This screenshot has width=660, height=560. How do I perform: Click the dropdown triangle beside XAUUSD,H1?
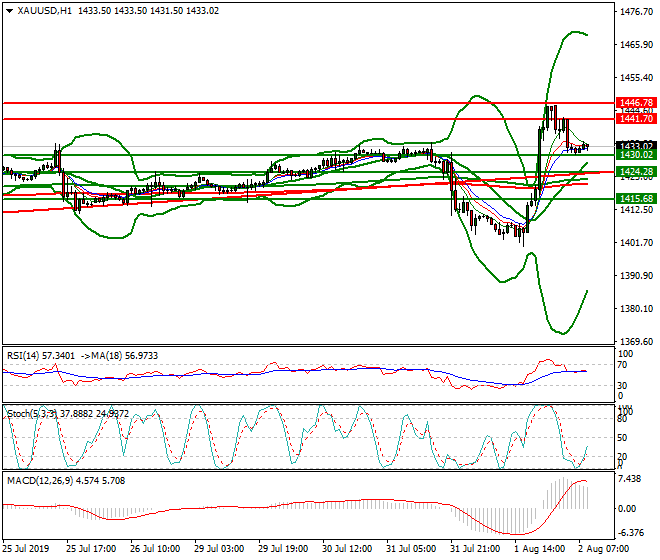click(9, 11)
